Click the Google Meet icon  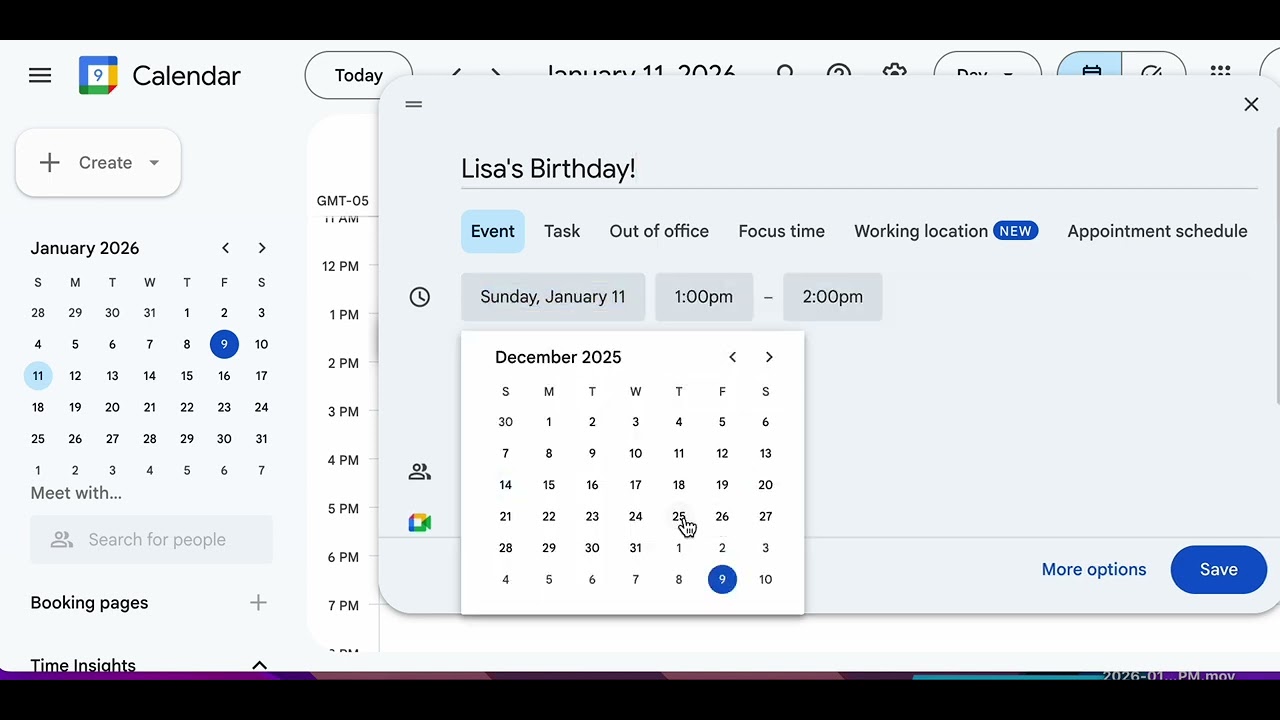(x=420, y=523)
